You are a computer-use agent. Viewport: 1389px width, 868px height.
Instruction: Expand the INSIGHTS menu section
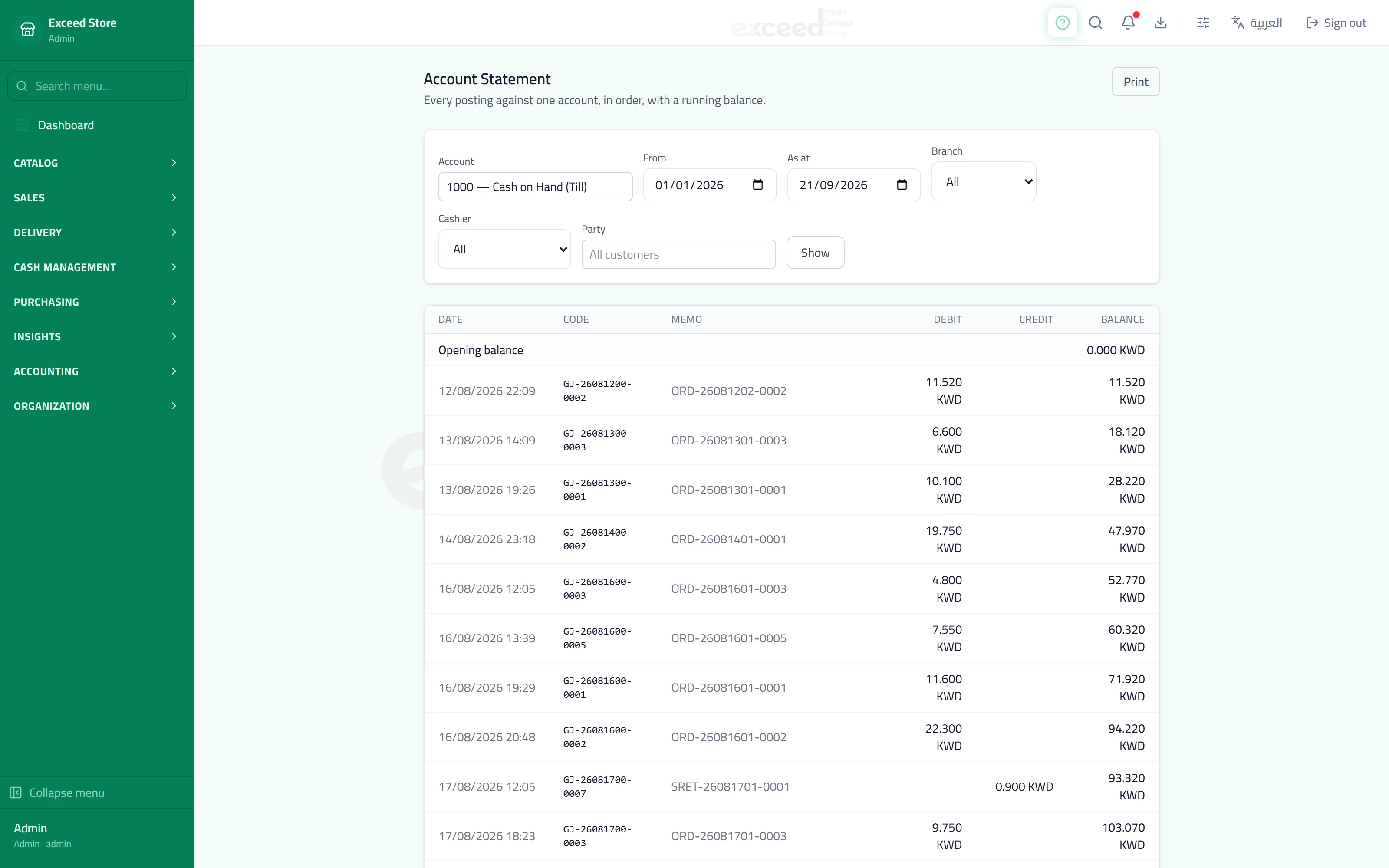[x=96, y=336]
